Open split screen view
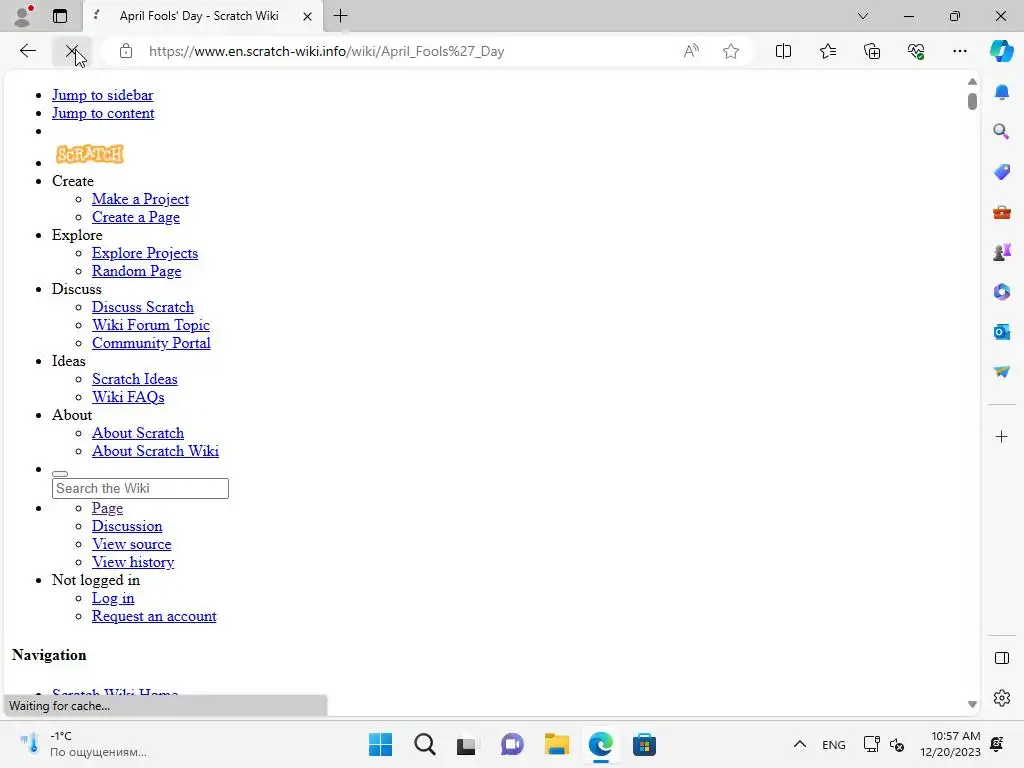Viewport: 1024px width, 768px height. click(x=783, y=51)
